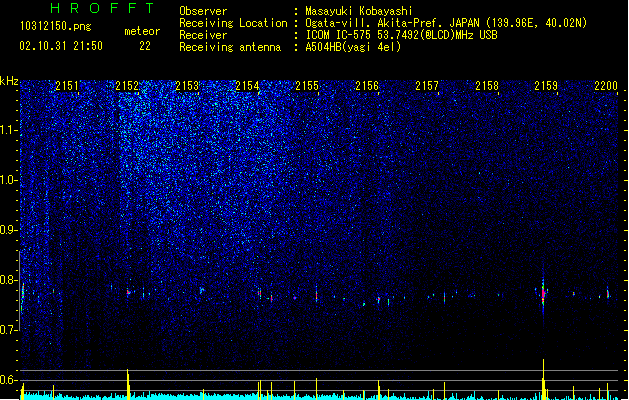Click the 2151 time marker

(x=67, y=86)
